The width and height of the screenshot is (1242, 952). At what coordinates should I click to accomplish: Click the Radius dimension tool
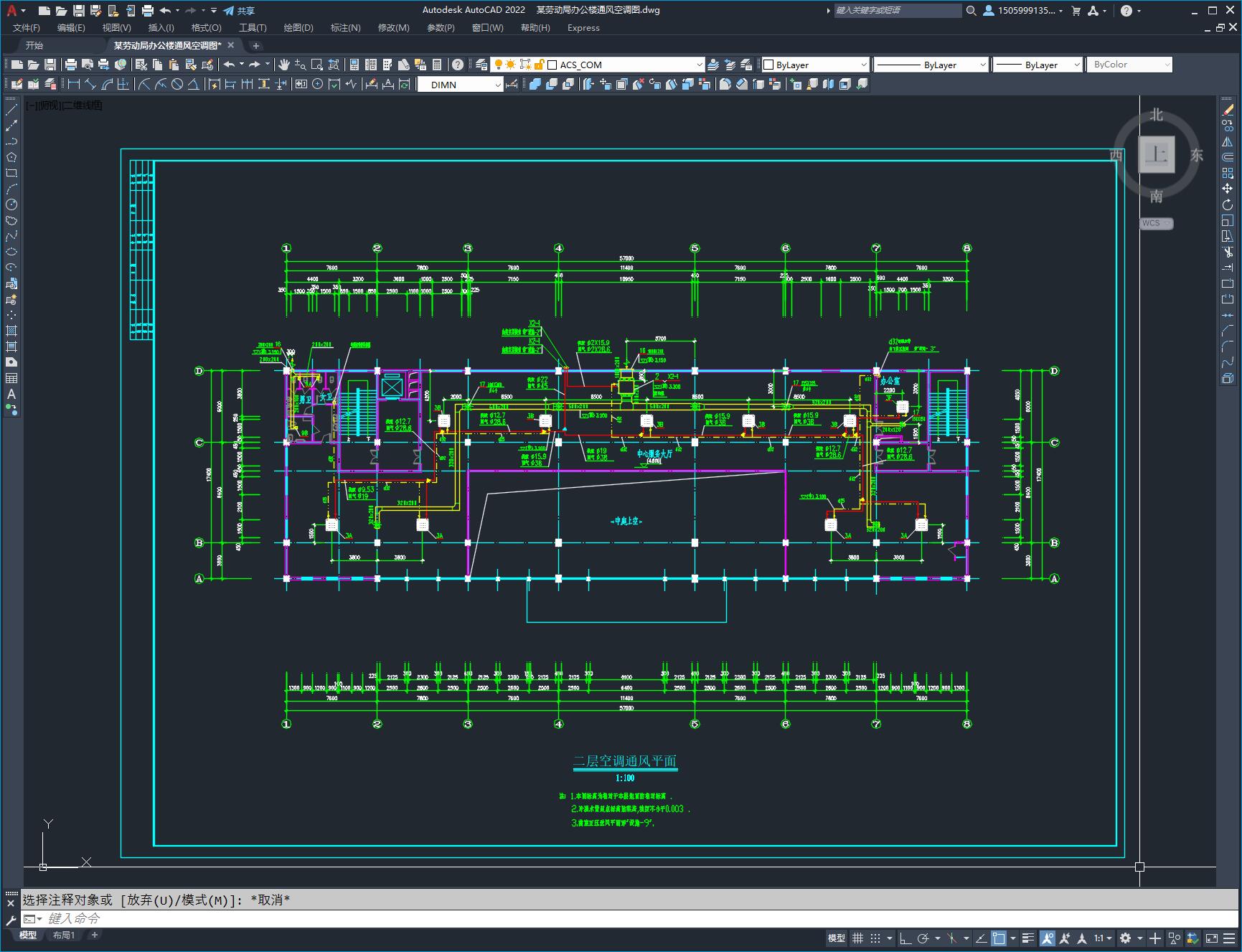144,85
